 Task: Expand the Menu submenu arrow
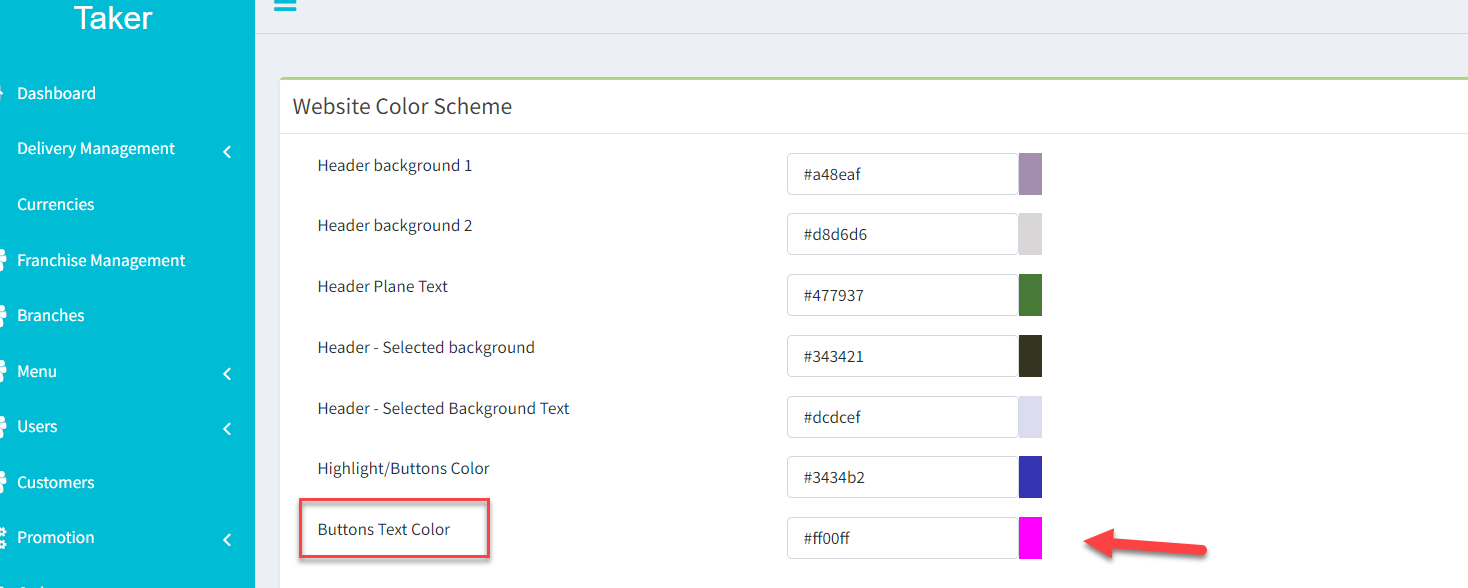227,373
